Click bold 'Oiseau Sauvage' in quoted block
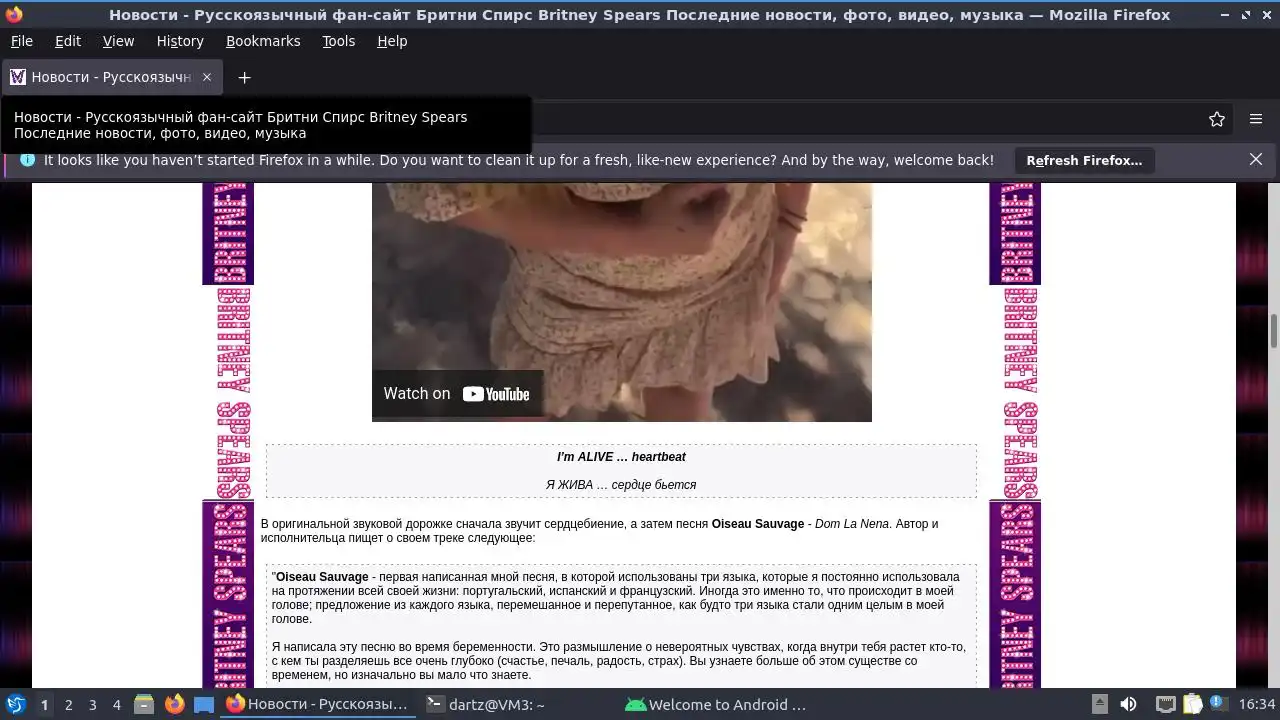Screen dimensions: 1280x720 pos(322,577)
